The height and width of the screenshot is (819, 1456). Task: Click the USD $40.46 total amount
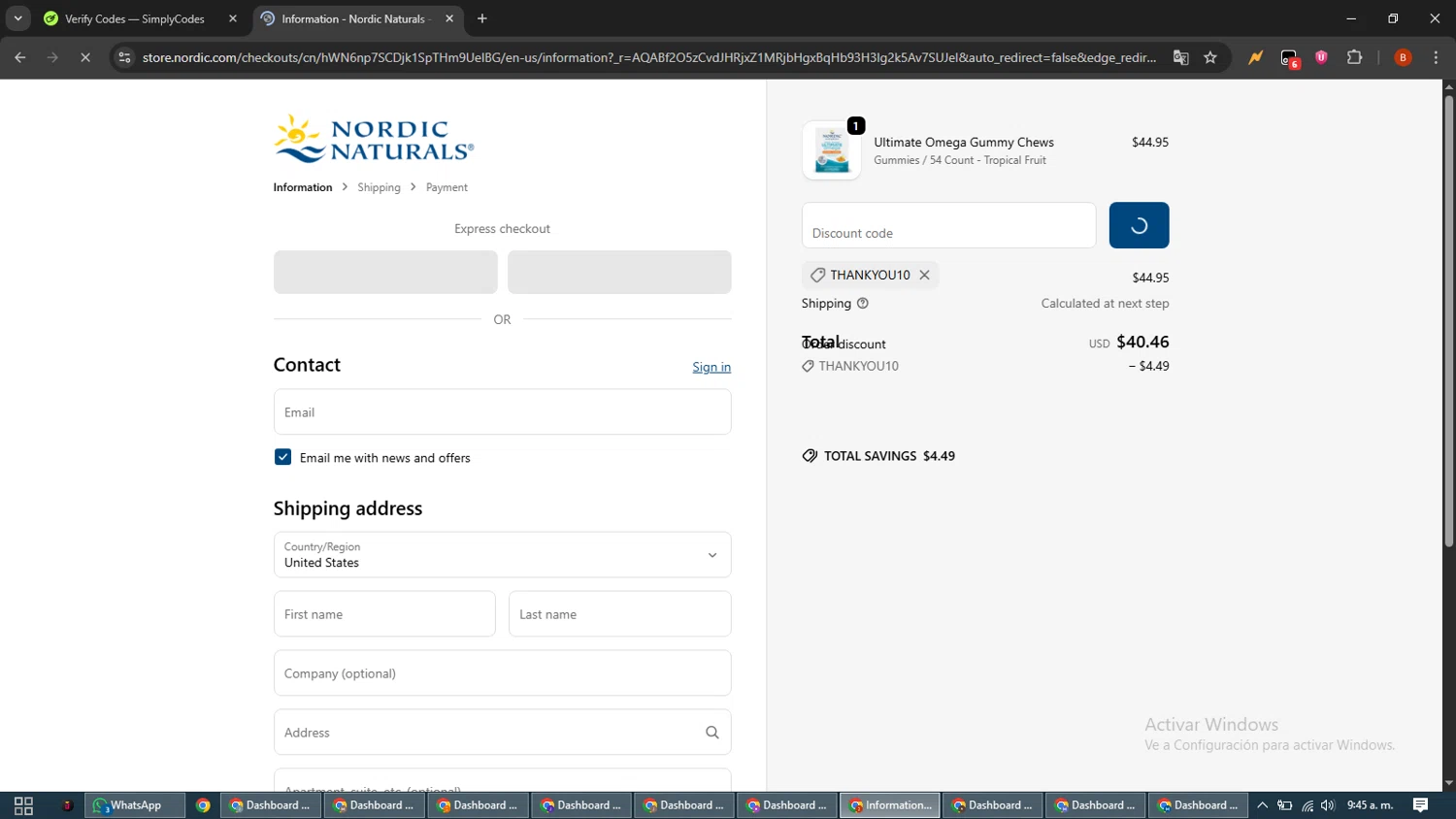point(1129,342)
